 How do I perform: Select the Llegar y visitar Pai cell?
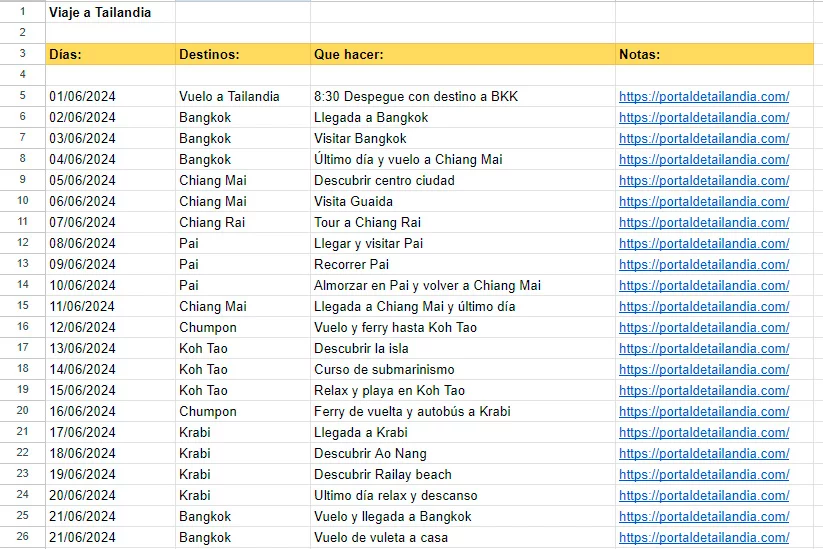462,244
